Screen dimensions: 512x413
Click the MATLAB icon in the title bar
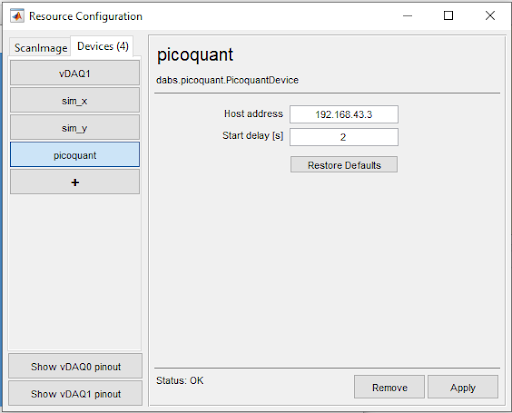click(x=17, y=16)
